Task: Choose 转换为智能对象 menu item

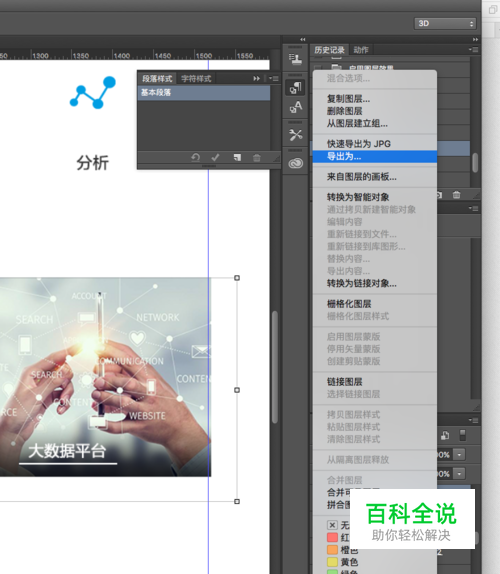Action: pos(375,197)
